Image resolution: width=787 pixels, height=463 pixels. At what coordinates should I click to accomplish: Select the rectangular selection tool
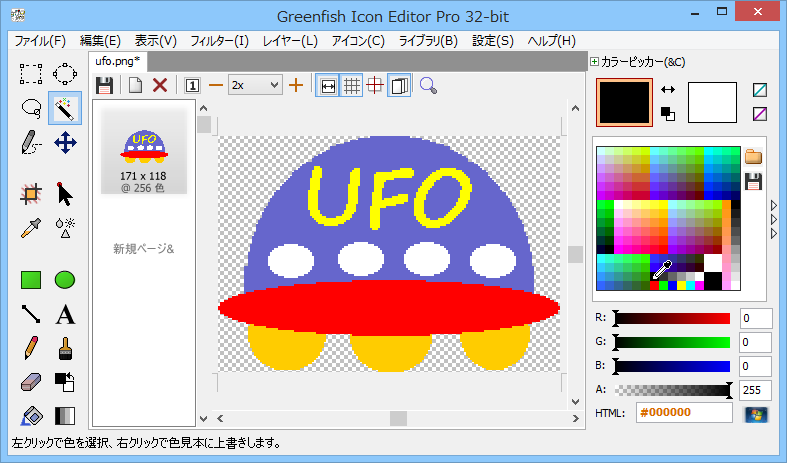[31, 74]
